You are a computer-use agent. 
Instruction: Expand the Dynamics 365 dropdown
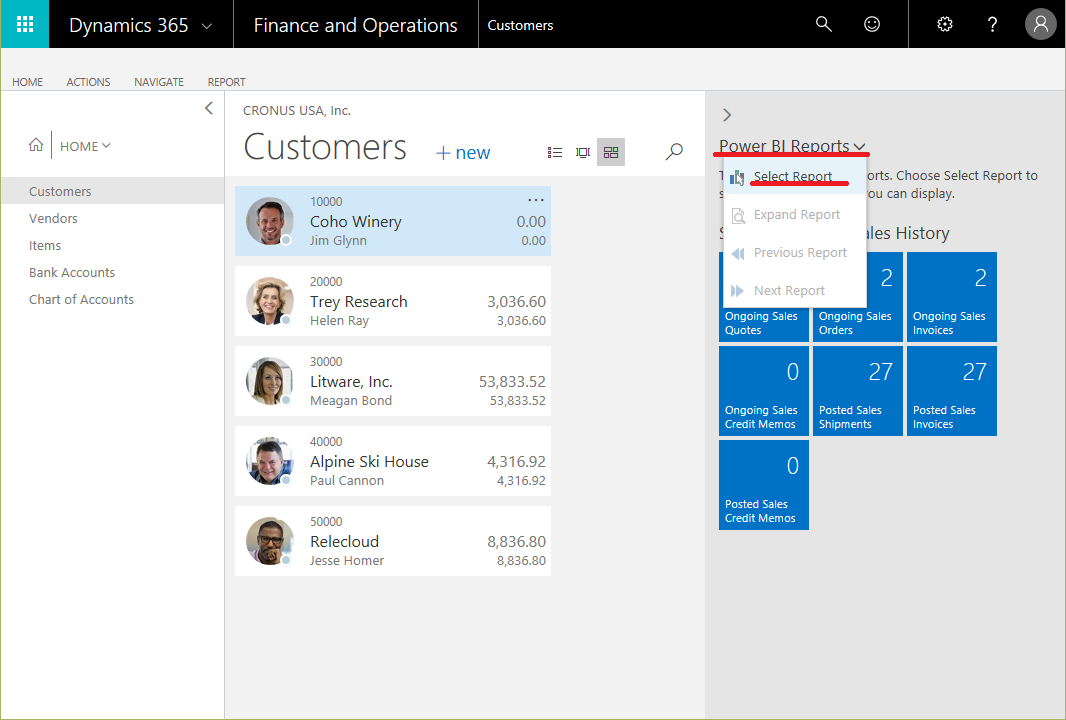207,27
